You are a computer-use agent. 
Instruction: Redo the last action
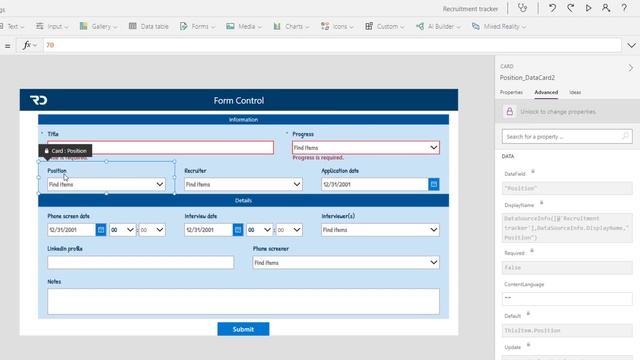coord(571,8)
